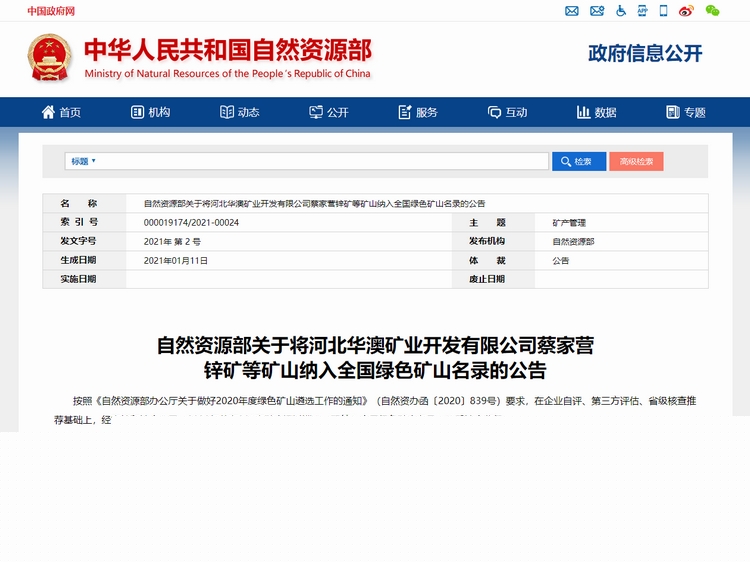Click the 名称 row title text

[314, 204]
